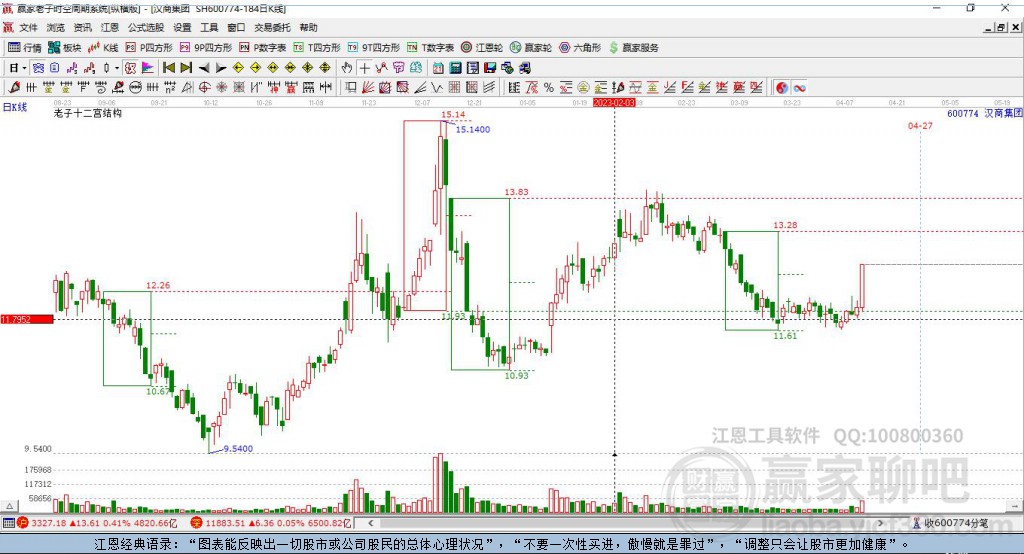Jump to last bar with skip-forward icon
Viewport: 1024px width, 554px height.
[186, 68]
